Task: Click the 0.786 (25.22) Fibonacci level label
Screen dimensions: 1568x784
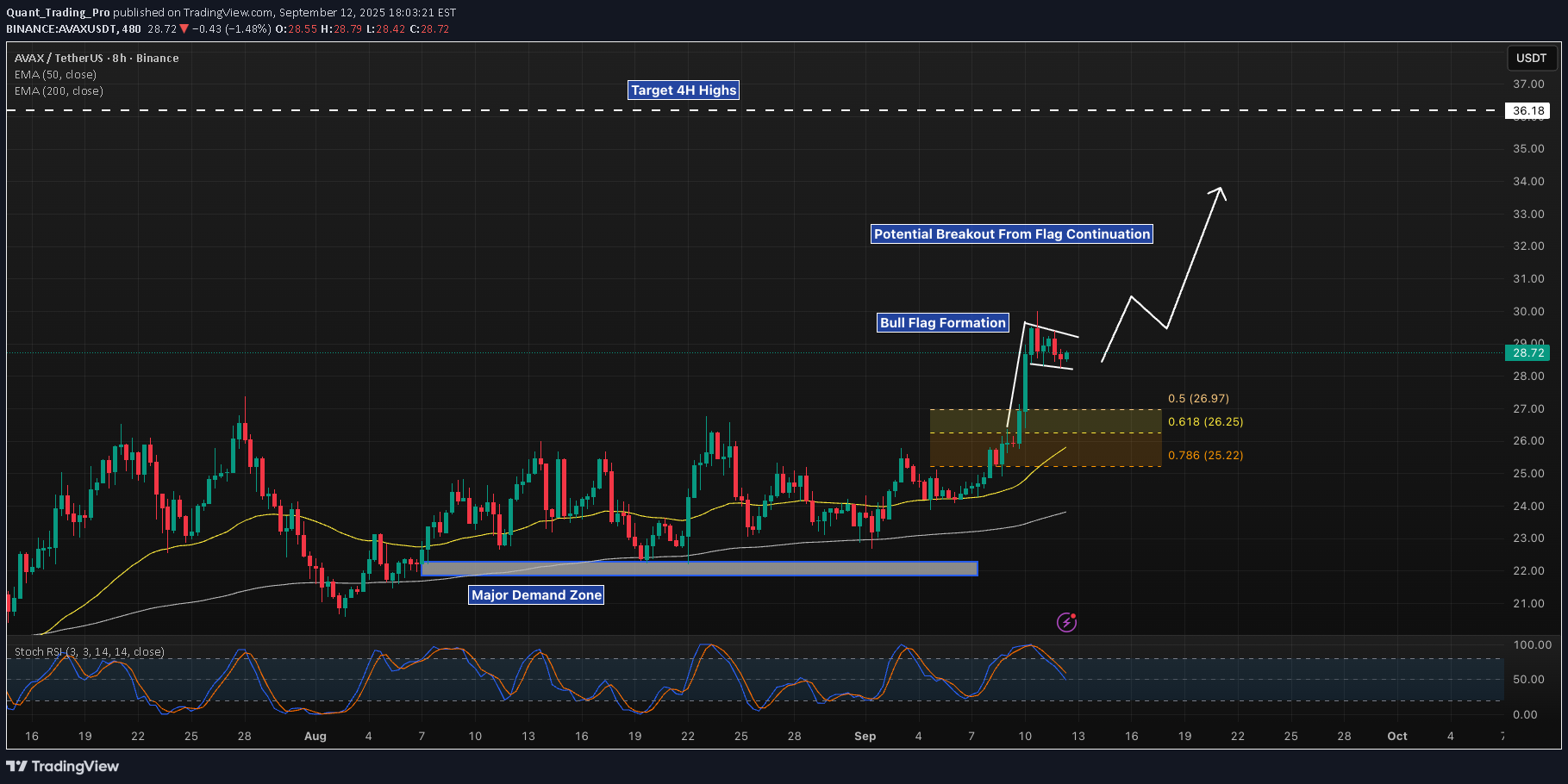Action: (1205, 456)
